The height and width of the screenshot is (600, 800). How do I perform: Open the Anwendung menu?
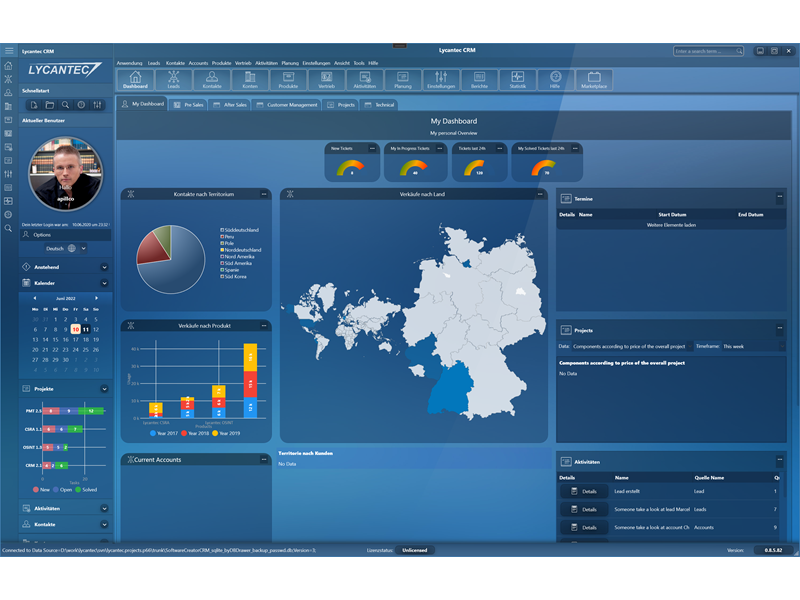(130, 63)
